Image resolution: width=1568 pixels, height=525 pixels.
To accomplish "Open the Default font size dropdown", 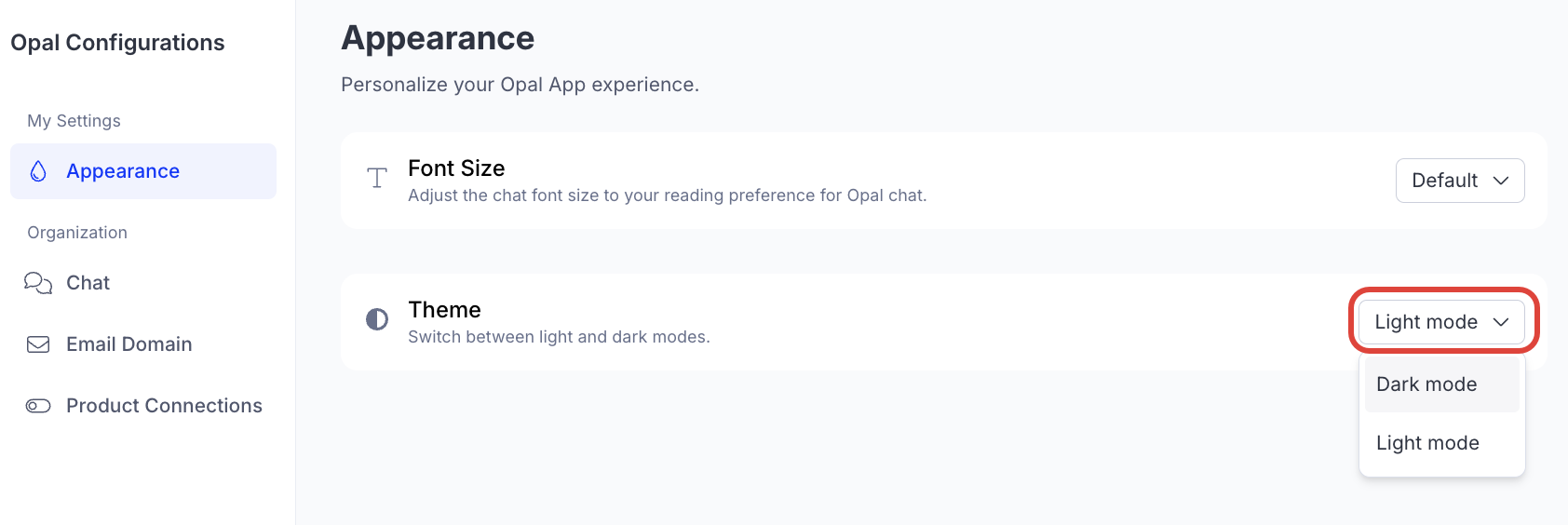I will pos(1459,181).
